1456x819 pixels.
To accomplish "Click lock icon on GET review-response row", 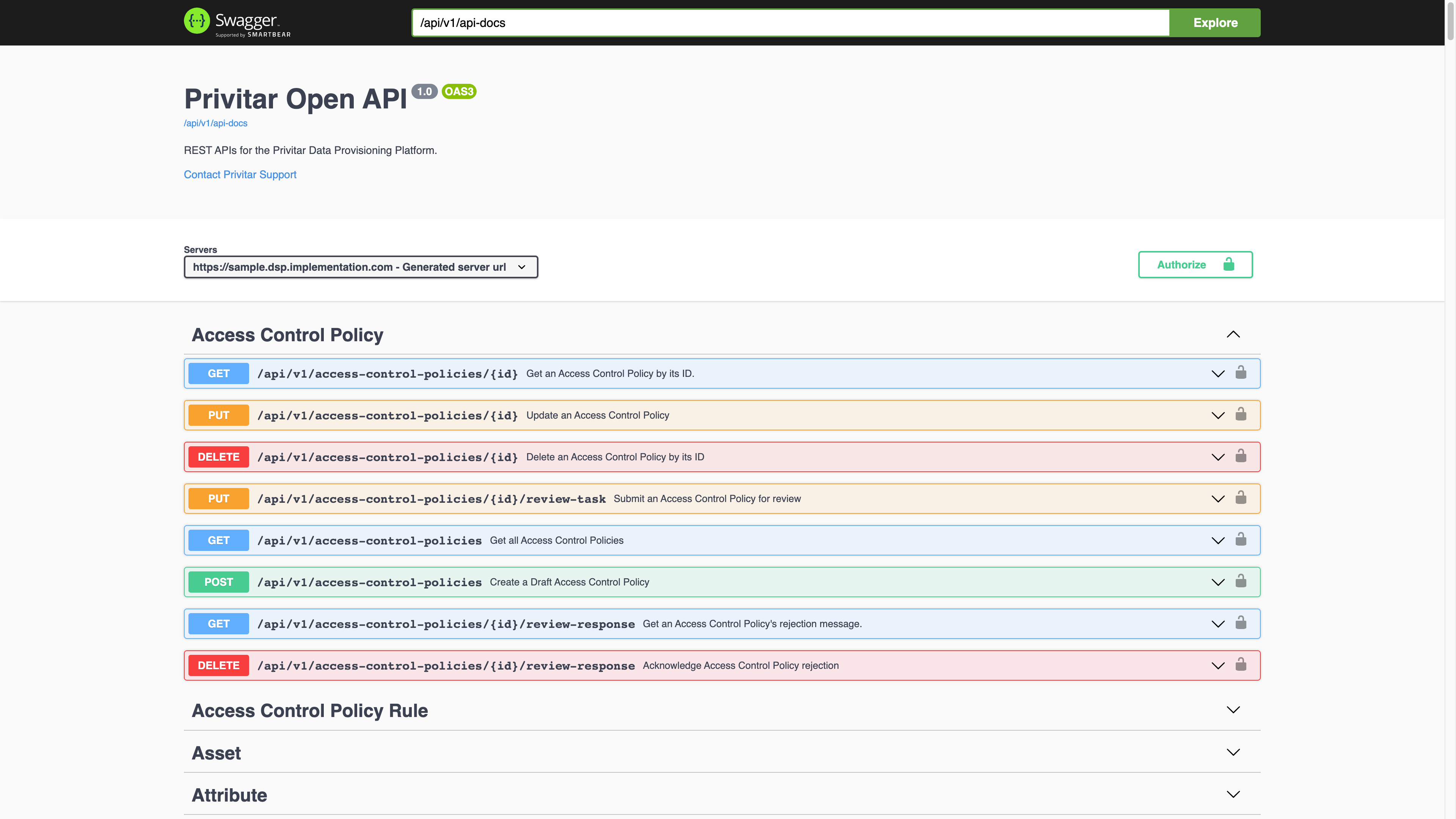I will (x=1241, y=623).
